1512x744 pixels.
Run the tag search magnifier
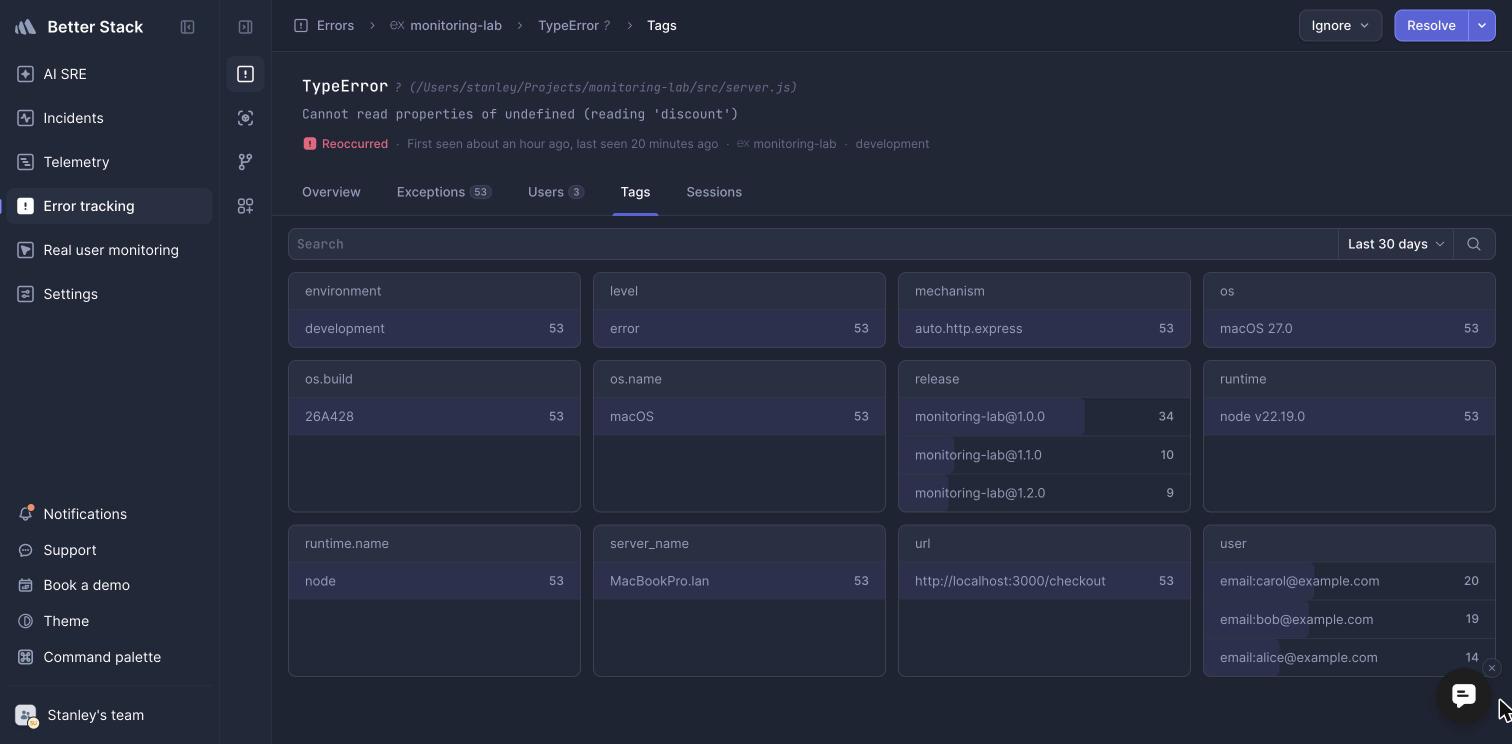(x=1473, y=244)
